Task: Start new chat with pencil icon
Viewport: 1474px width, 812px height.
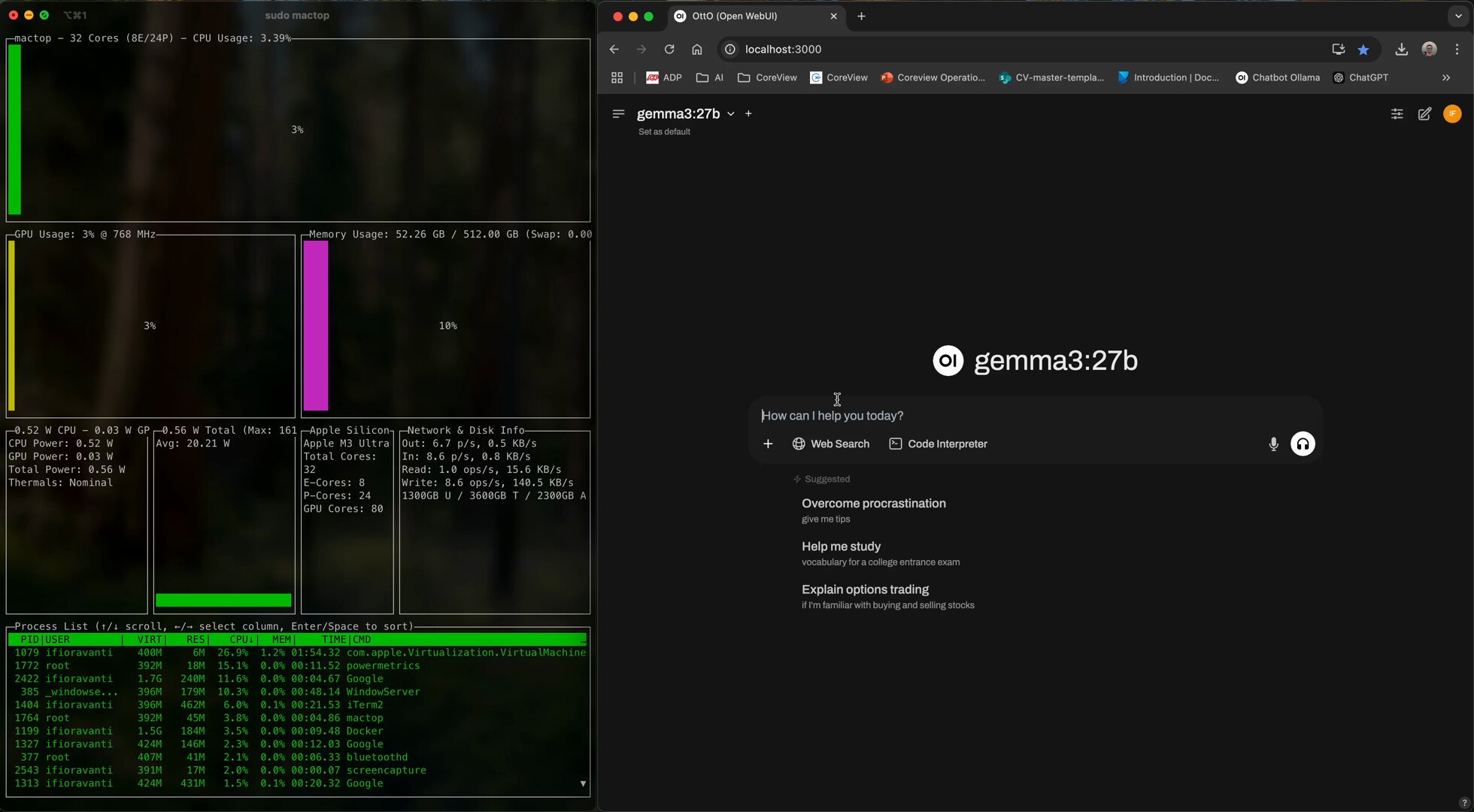Action: [1424, 114]
